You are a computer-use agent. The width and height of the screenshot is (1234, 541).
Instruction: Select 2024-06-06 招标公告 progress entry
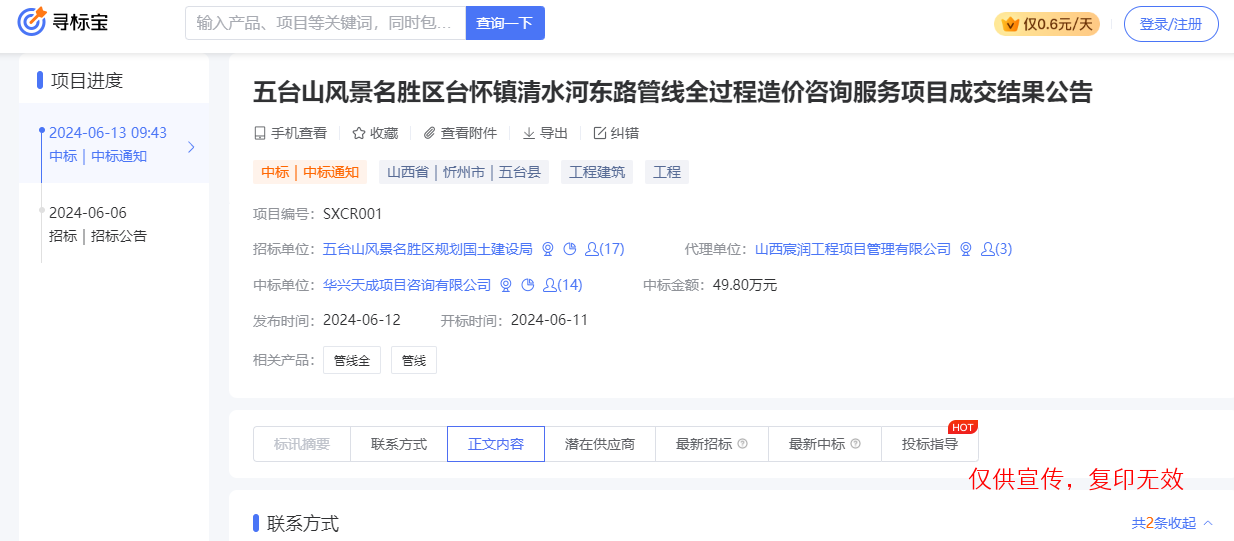[x=98, y=224]
